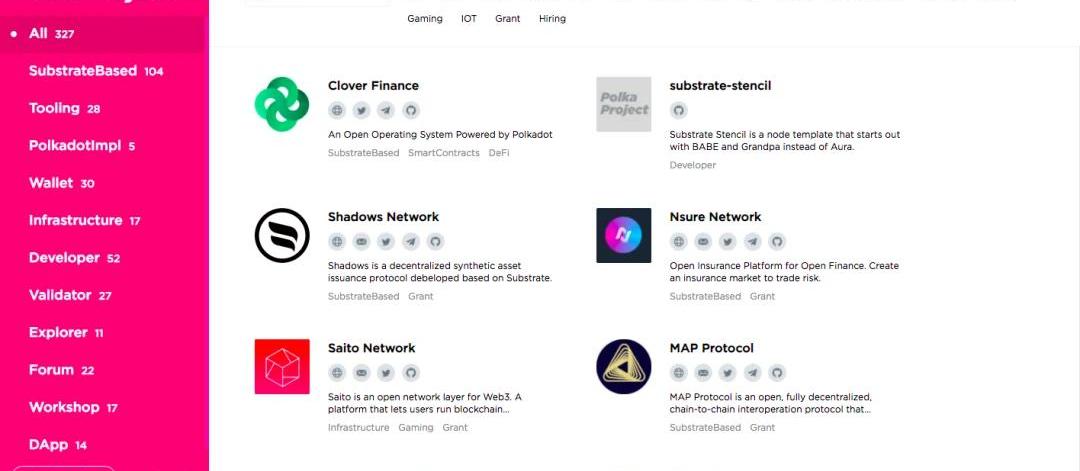This screenshot has width=1080, height=471.
Task: Click Clover Finance's Twitter icon
Action: 362,110
